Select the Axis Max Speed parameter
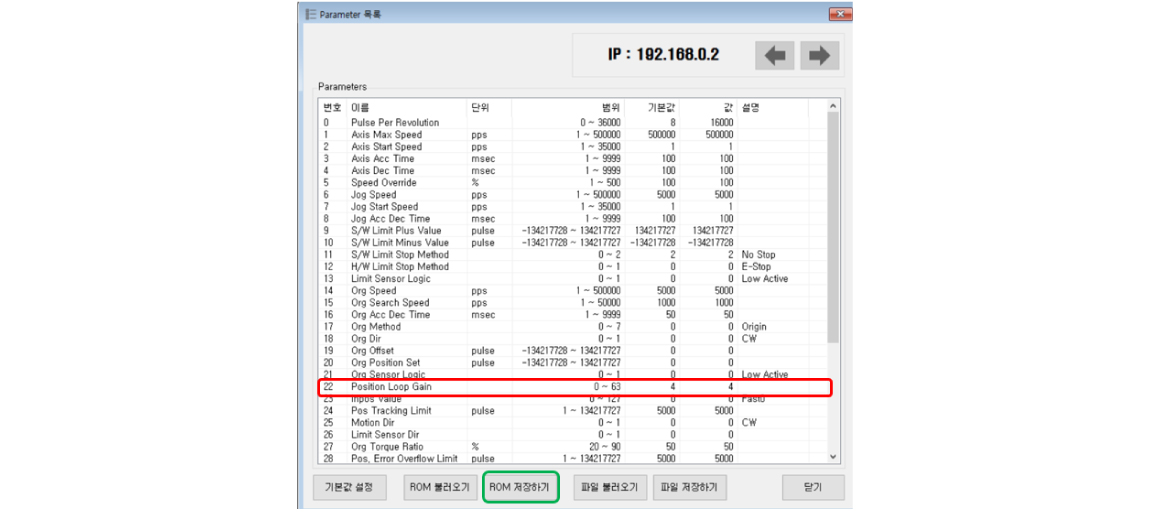 pyautogui.click(x=572, y=135)
